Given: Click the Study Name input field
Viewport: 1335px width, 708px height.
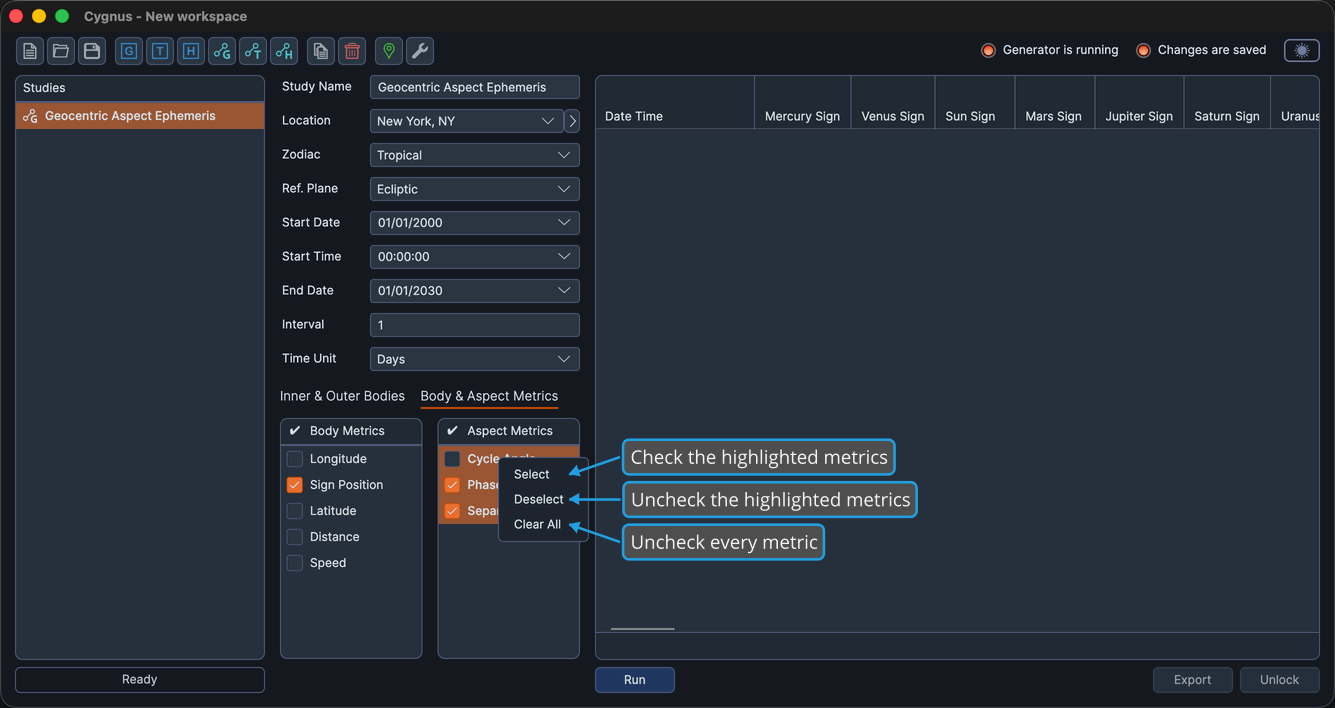Looking at the screenshot, I should tap(475, 87).
